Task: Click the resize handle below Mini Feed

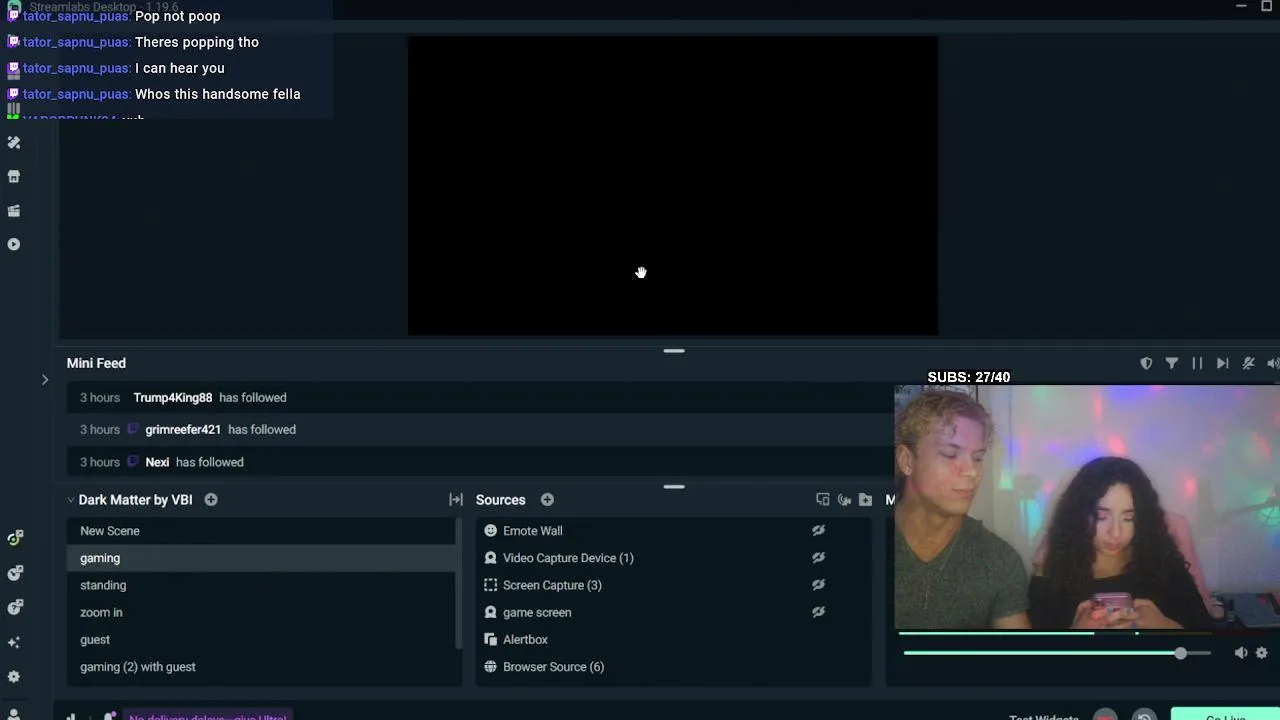Action: (674, 487)
